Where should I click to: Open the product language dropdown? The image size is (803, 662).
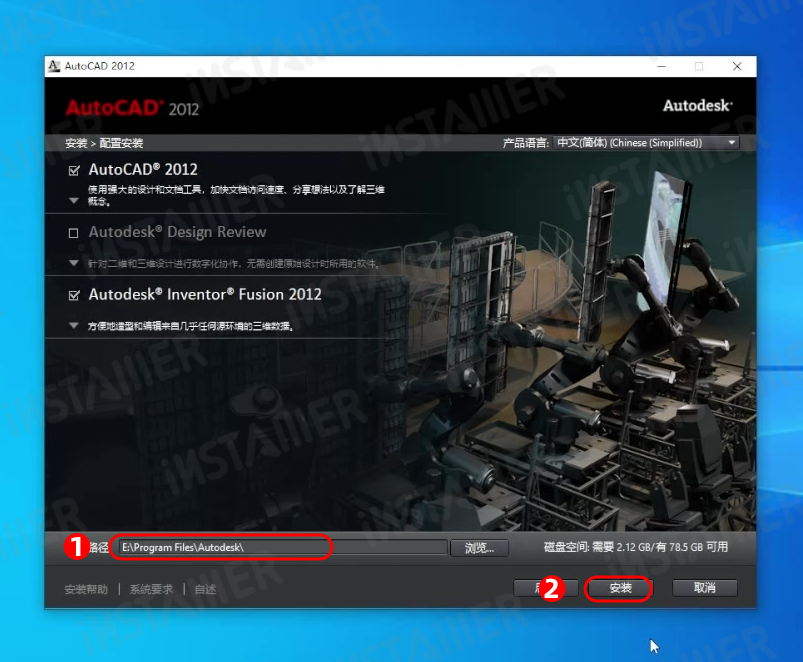(646, 143)
